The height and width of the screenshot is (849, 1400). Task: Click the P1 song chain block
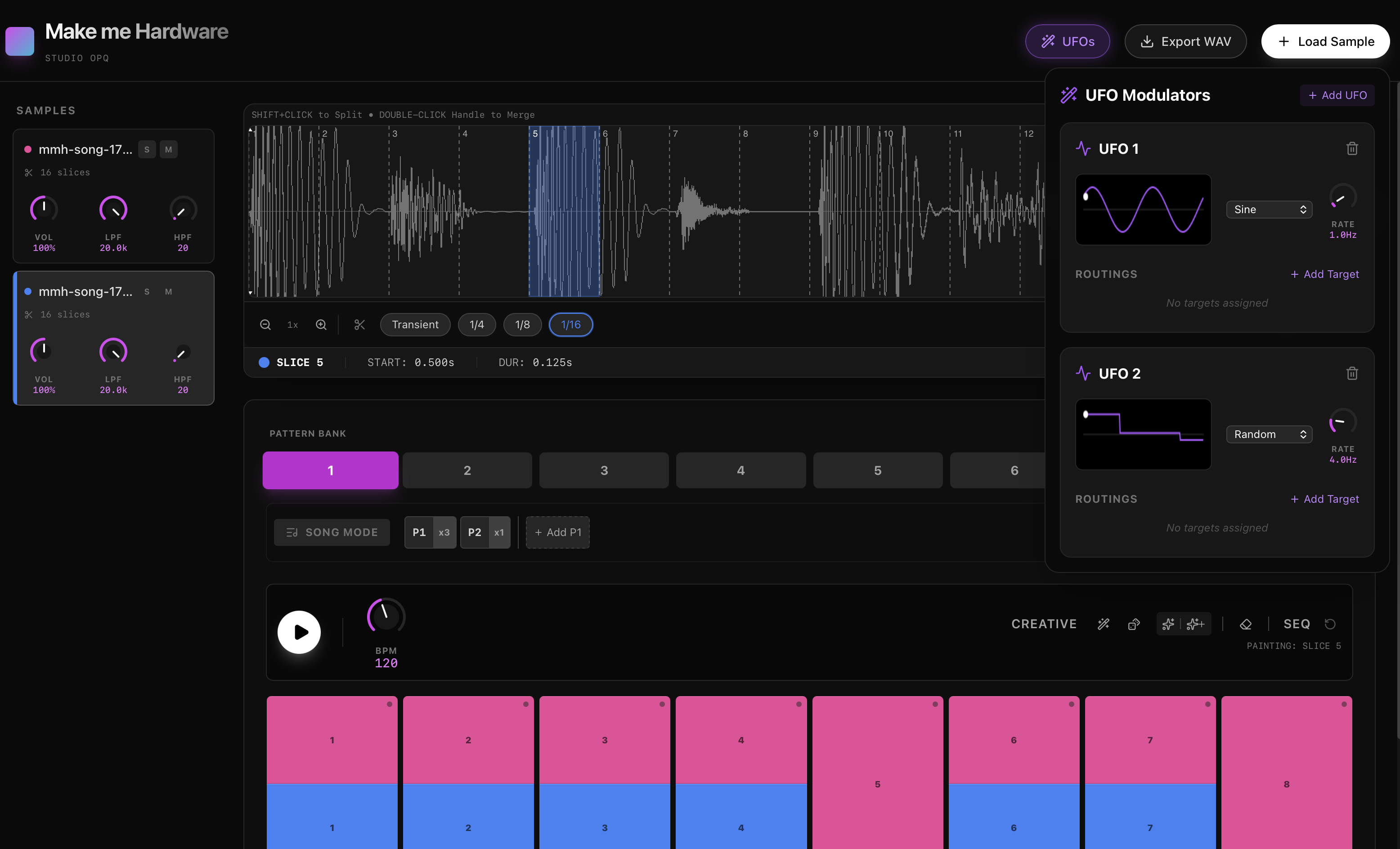tap(419, 532)
